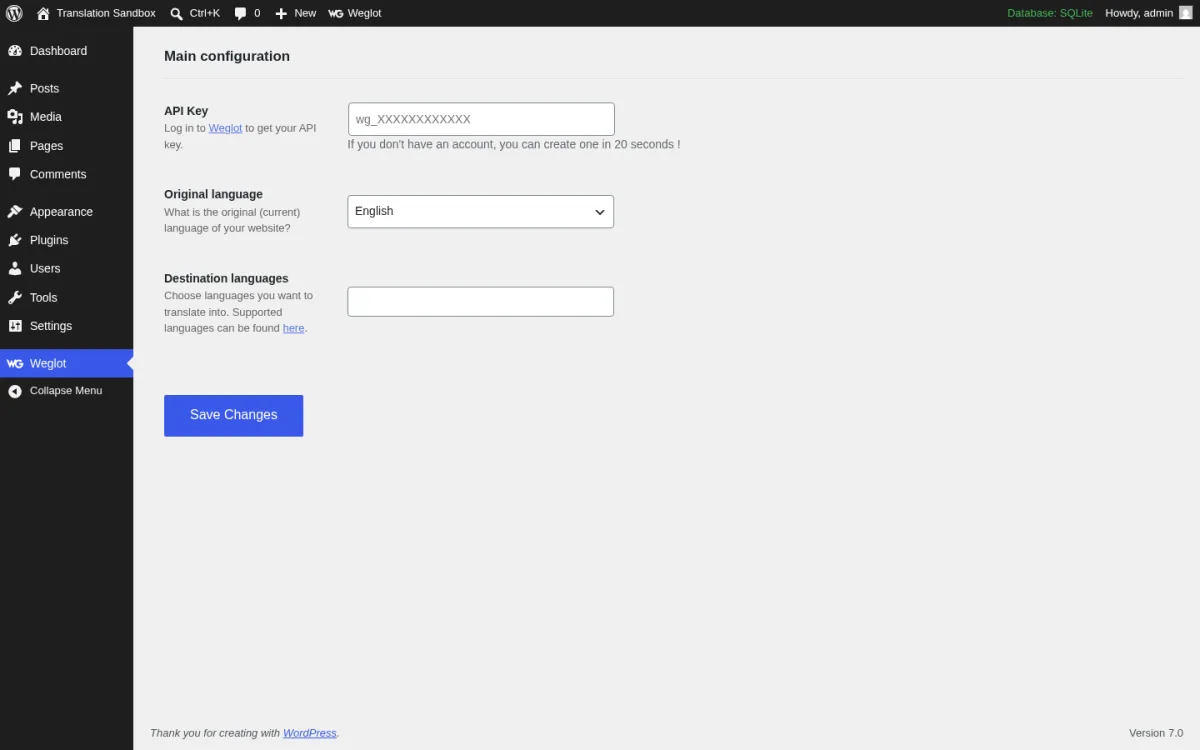Open the WordPress logo menu
Viewport: 1200px width, 750px height.
[x=14, y=13]
